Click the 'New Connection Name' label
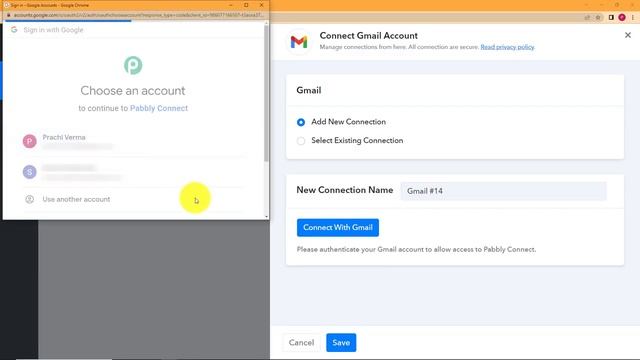 tap(344, 190)
